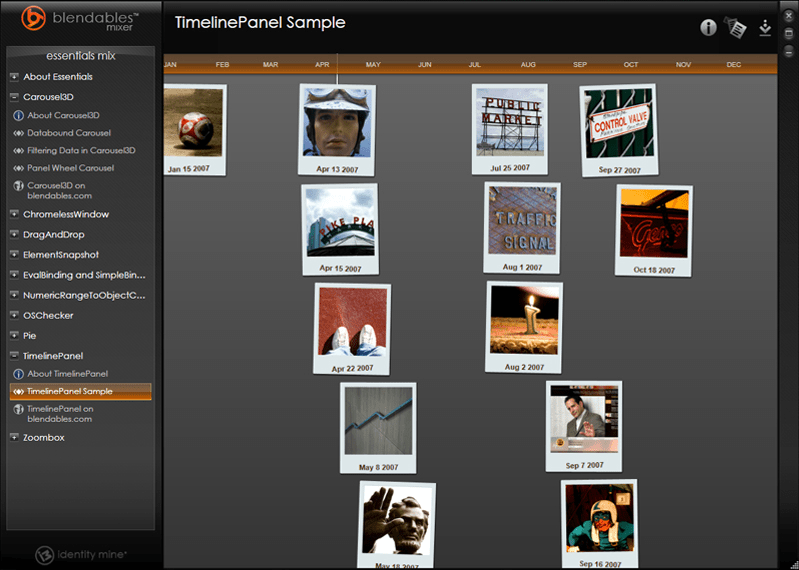Open the Panel Wheel Carousel sample
This screenshot has width=799, height=570.
pos(70,168)
